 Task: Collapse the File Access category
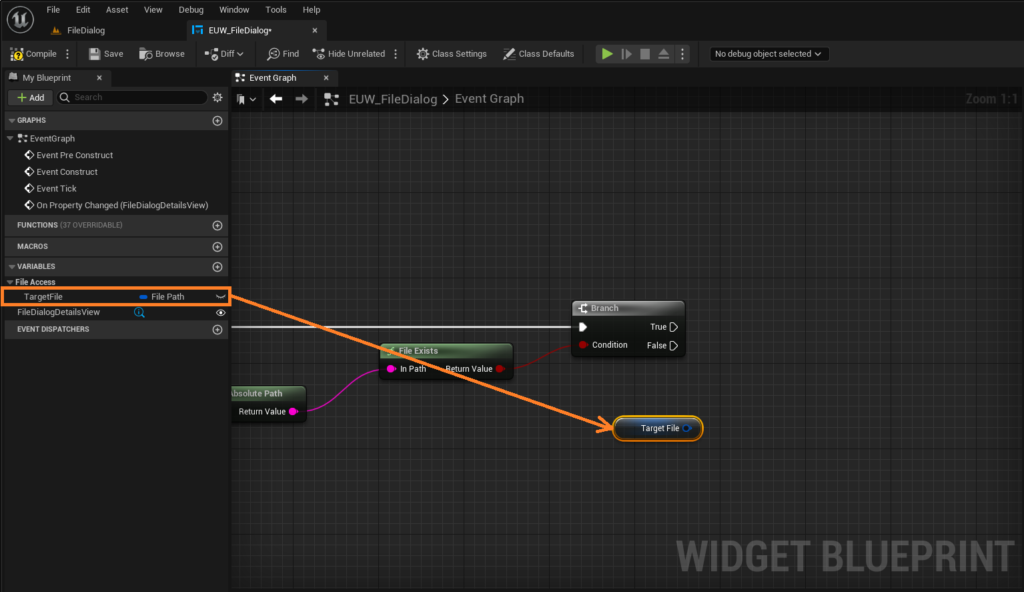[x=10, y=282]
